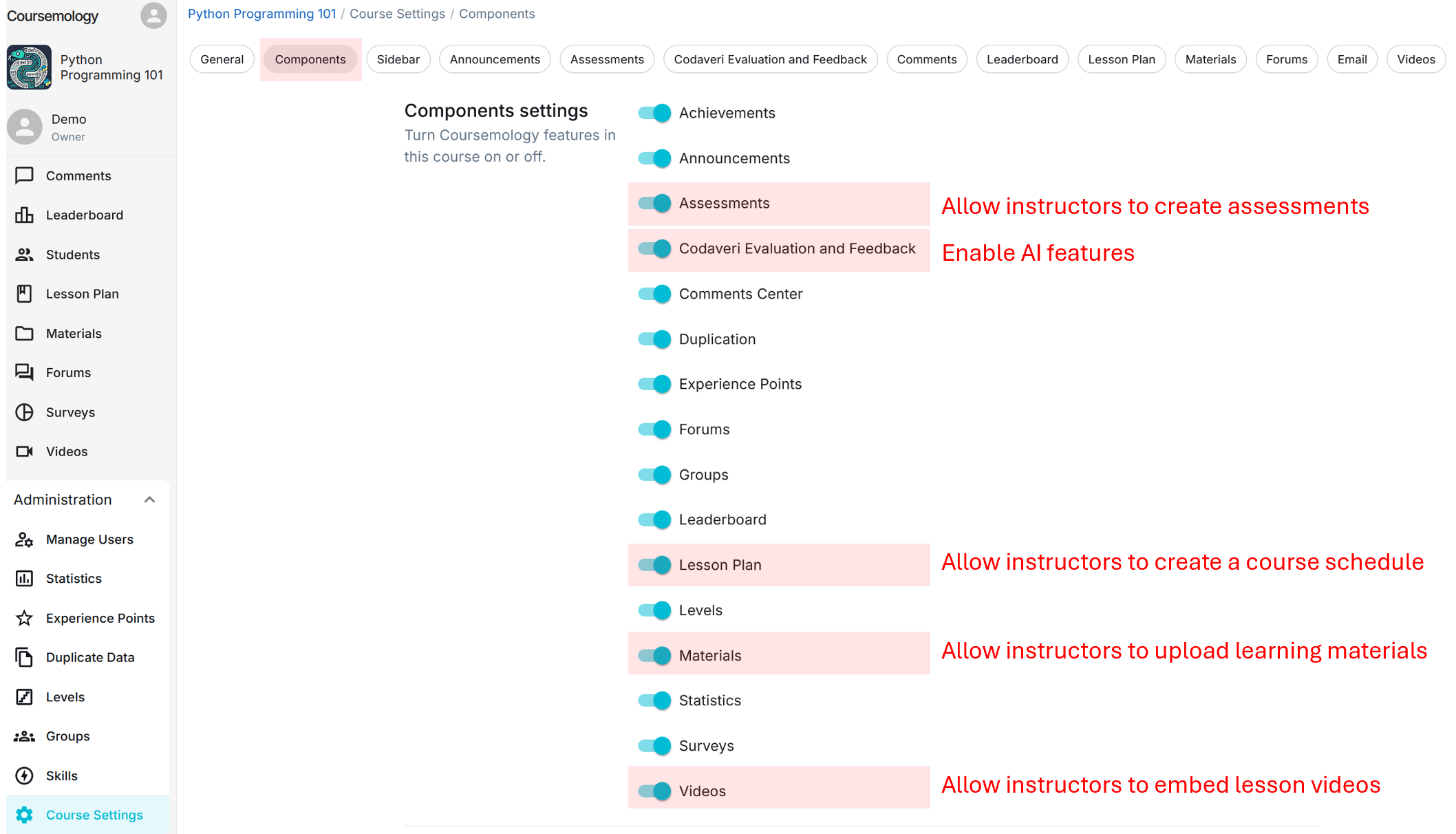Click the Groups people icon
This screenshot has width=1456, height=834.
tap(24, 736)
